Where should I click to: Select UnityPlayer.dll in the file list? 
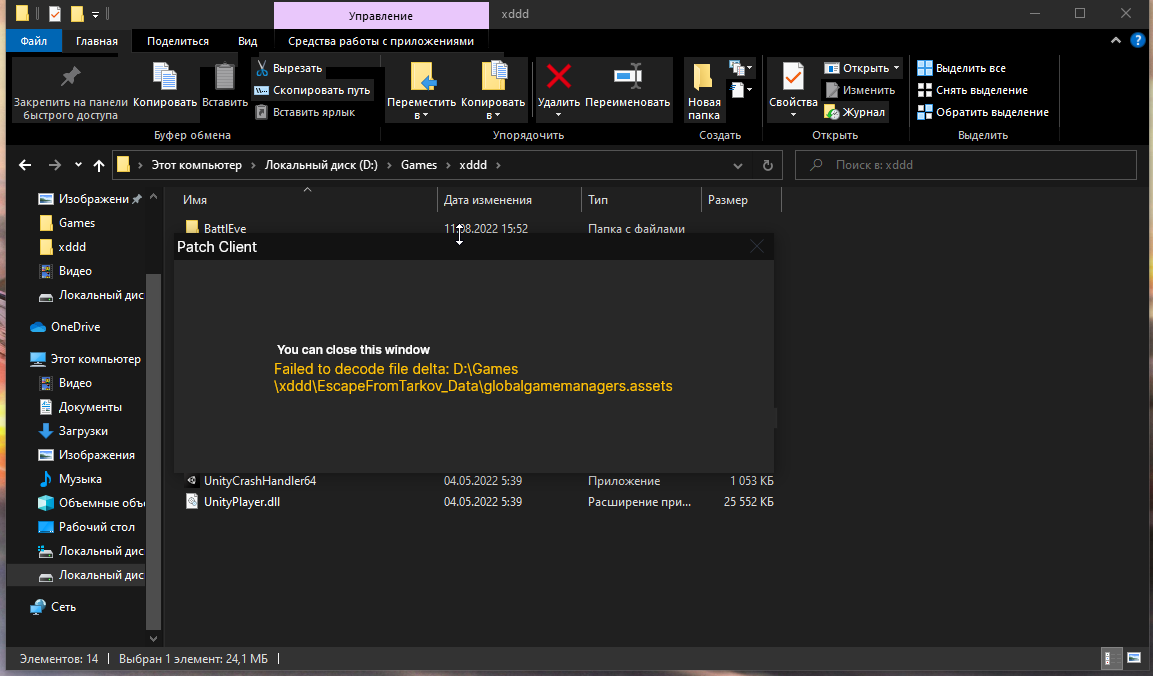[241, 502]
